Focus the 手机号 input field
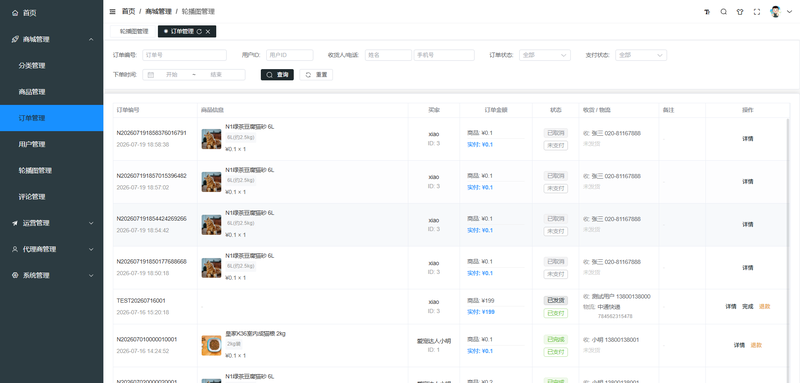800x383 pixels. 444,55
